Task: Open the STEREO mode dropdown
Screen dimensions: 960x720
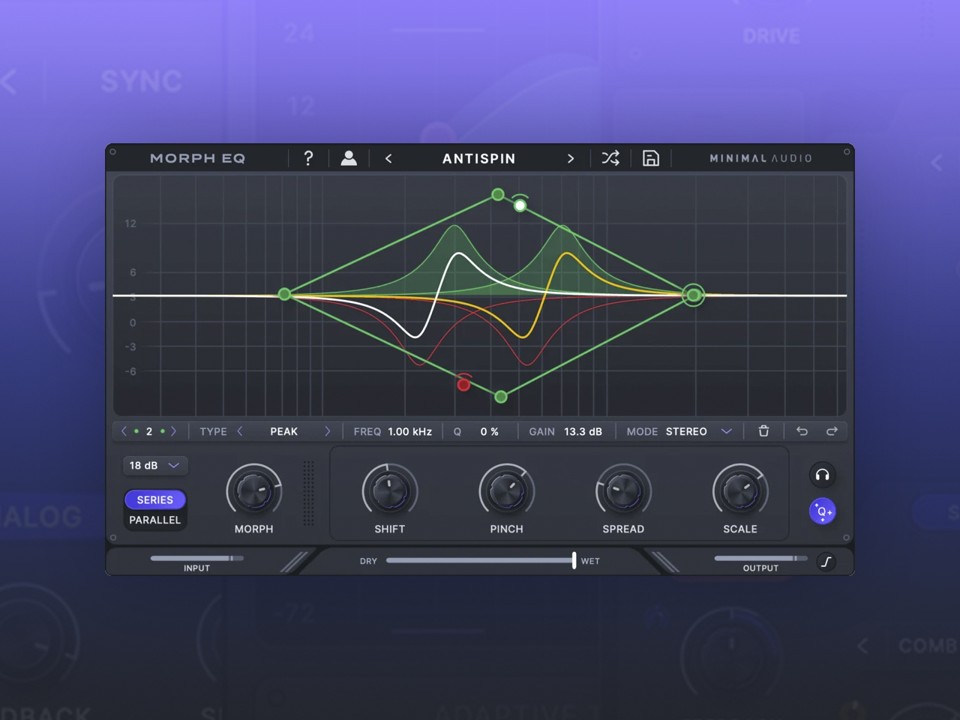Action: point(699,431)
